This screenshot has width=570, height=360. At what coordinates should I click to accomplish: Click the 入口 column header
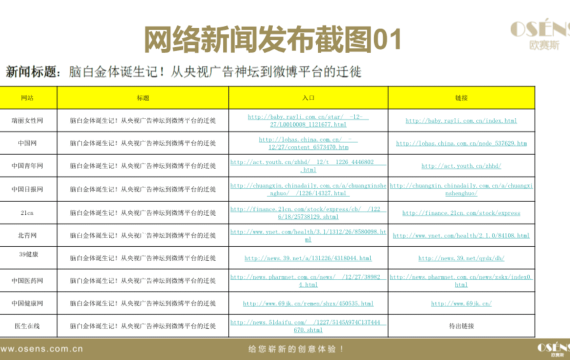click(308, 98)
